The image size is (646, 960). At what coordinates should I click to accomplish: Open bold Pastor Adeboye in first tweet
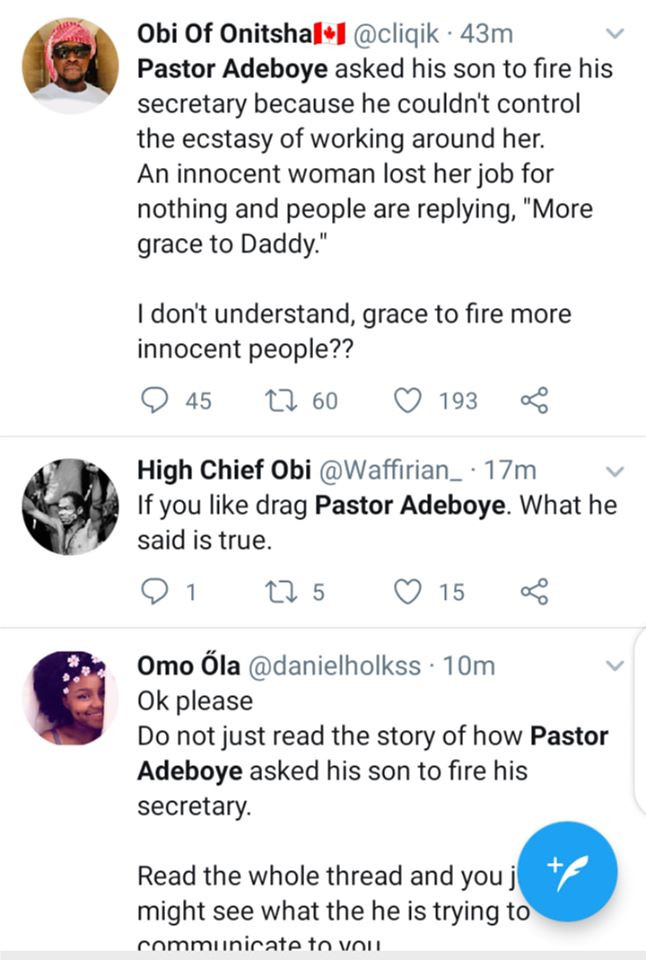pos(233,69)
